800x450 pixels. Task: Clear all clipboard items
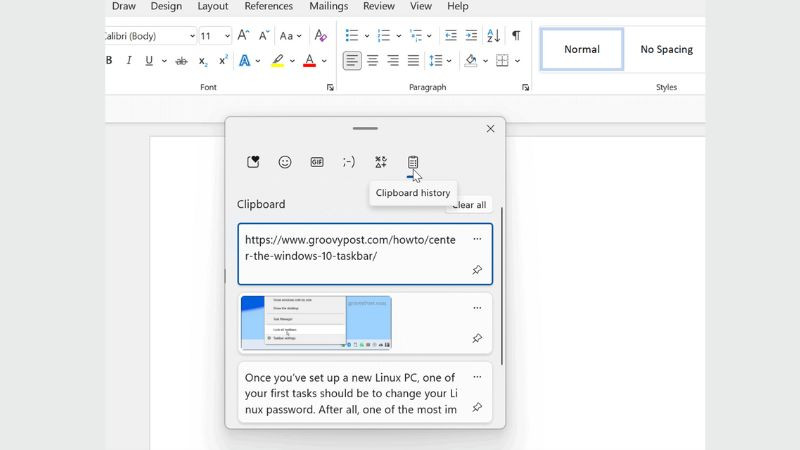click(x=469, y=205)
